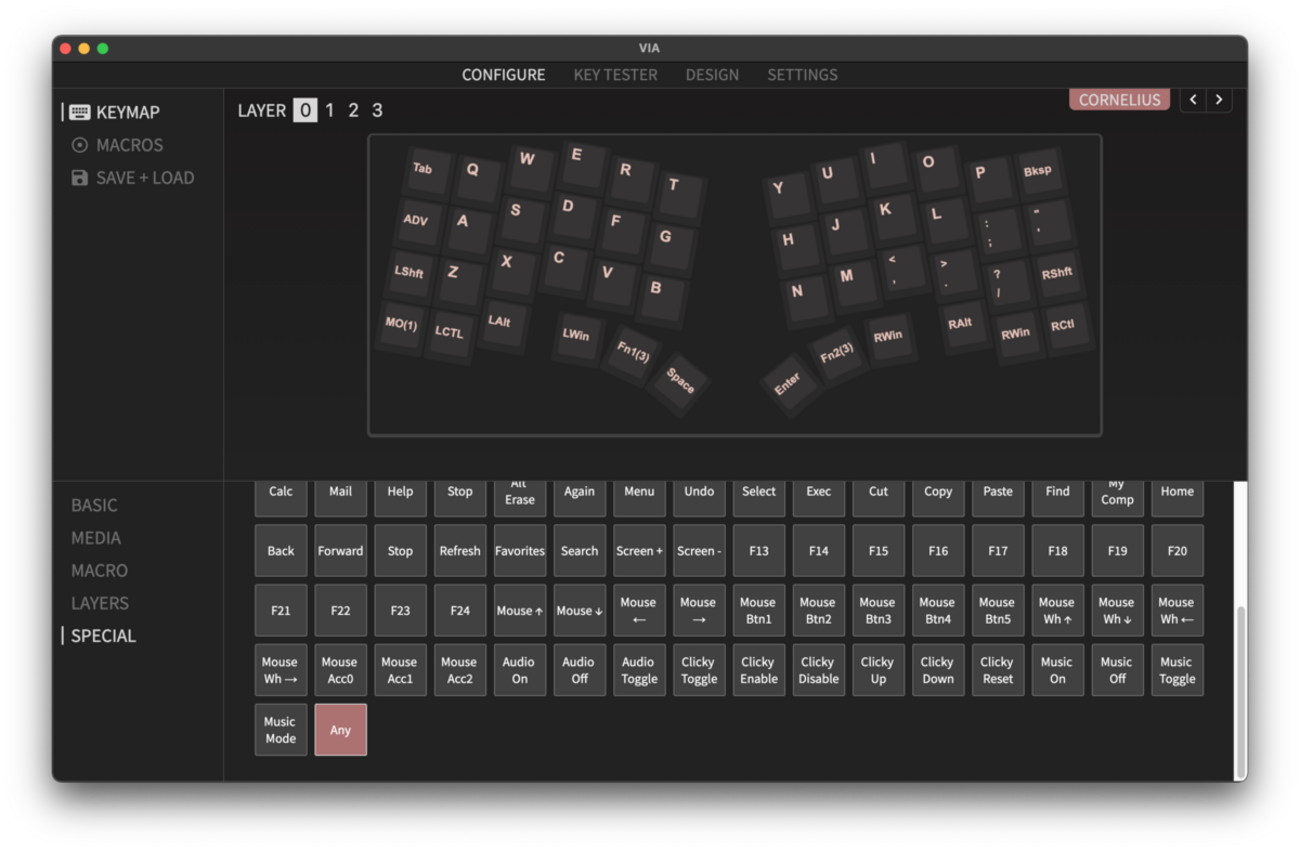The height and width of the screenshot is (851, 1300).
Task: Assign the Mouse Acc0 keycode
Action: point(341,670)
